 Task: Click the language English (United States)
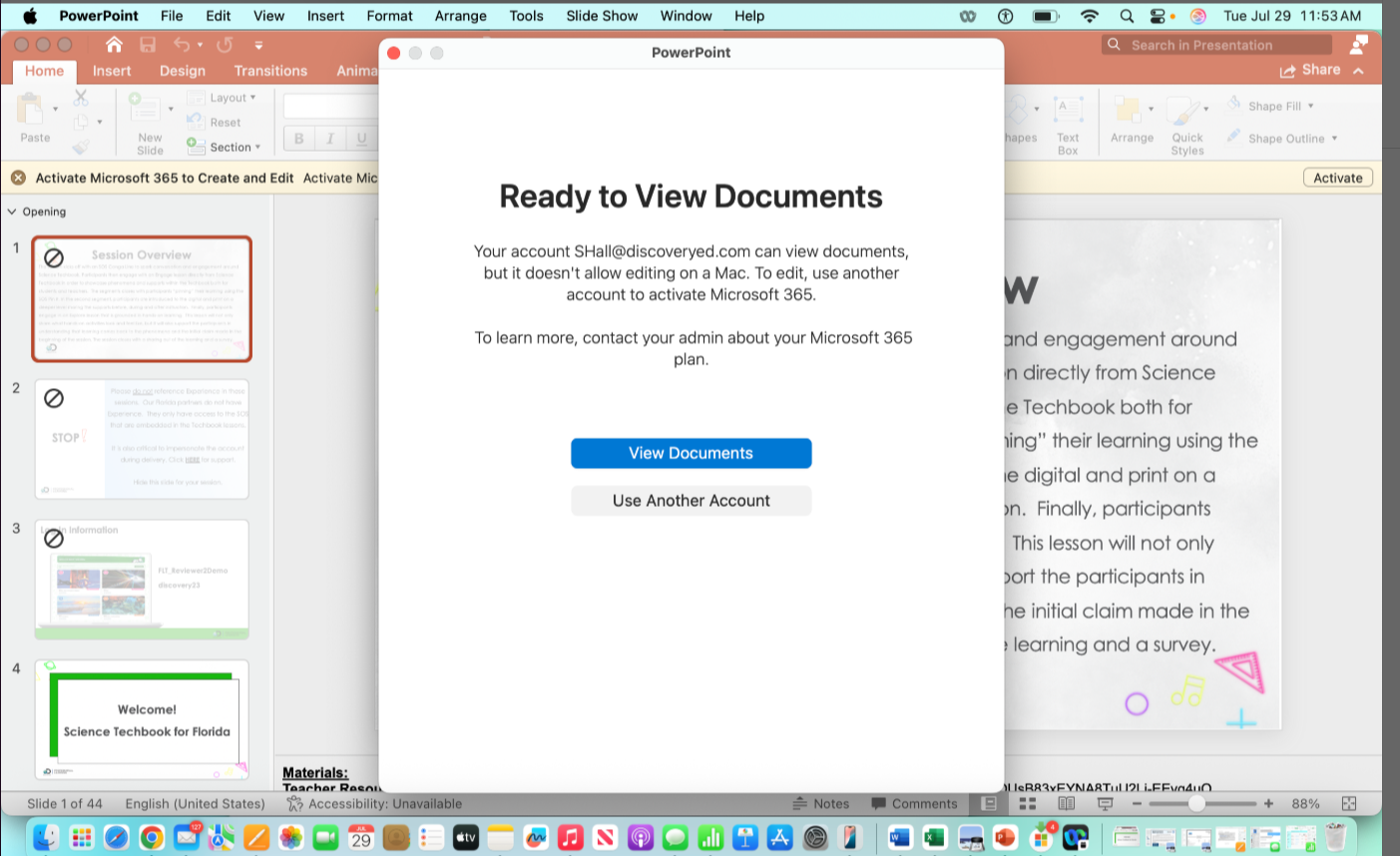pyautogui.click(x=196, y=804)
